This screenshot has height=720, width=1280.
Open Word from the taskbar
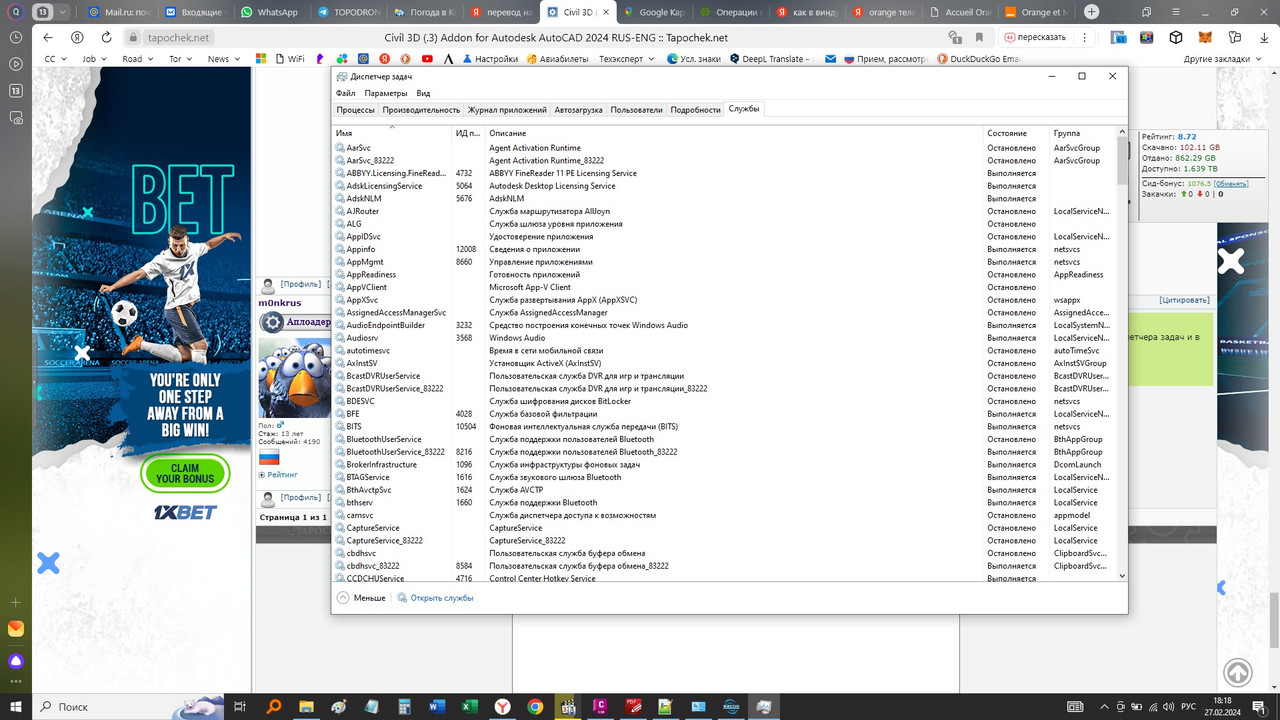[437, 707]
